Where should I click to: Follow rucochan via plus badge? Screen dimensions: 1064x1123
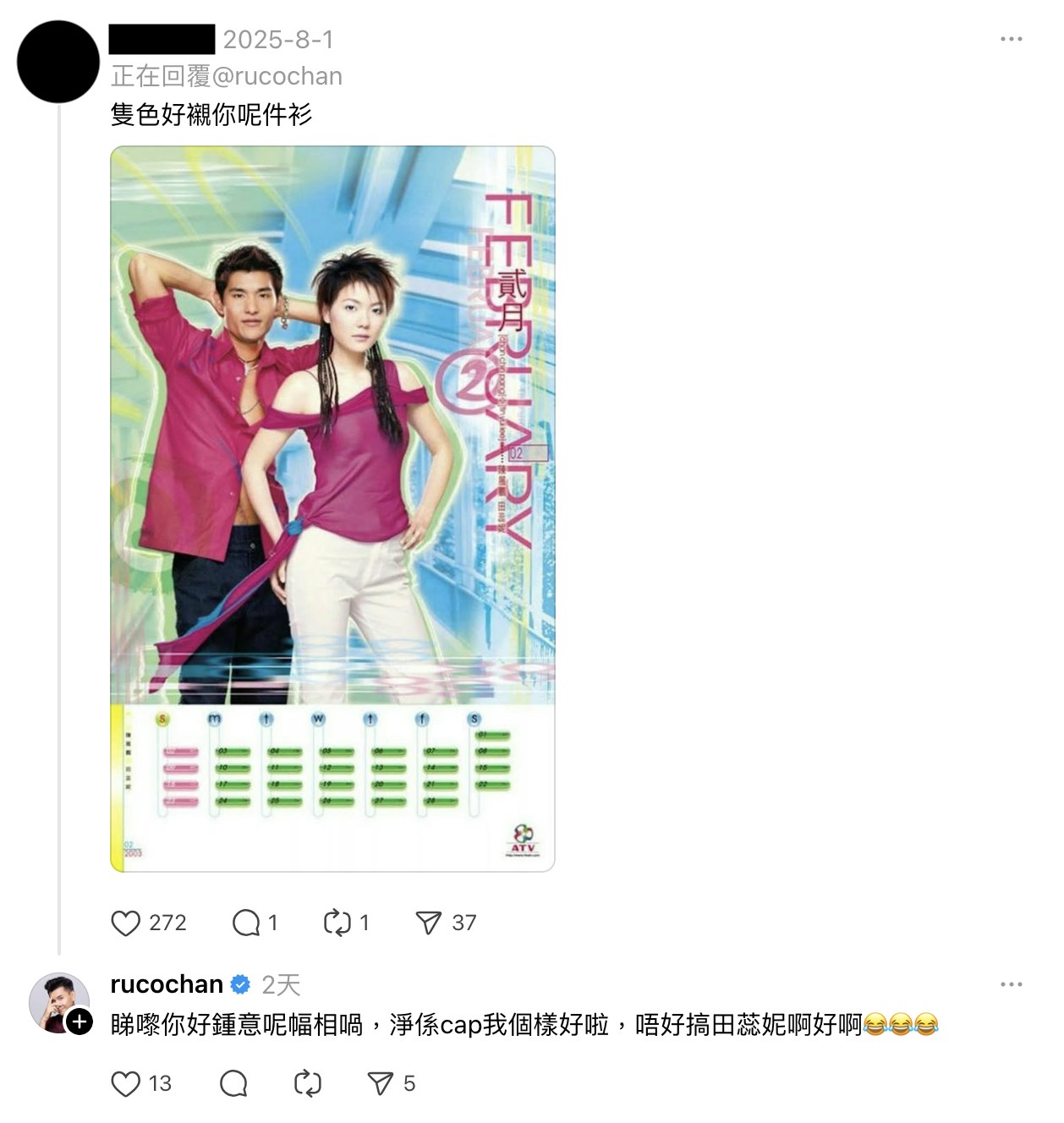[80, 1022]
